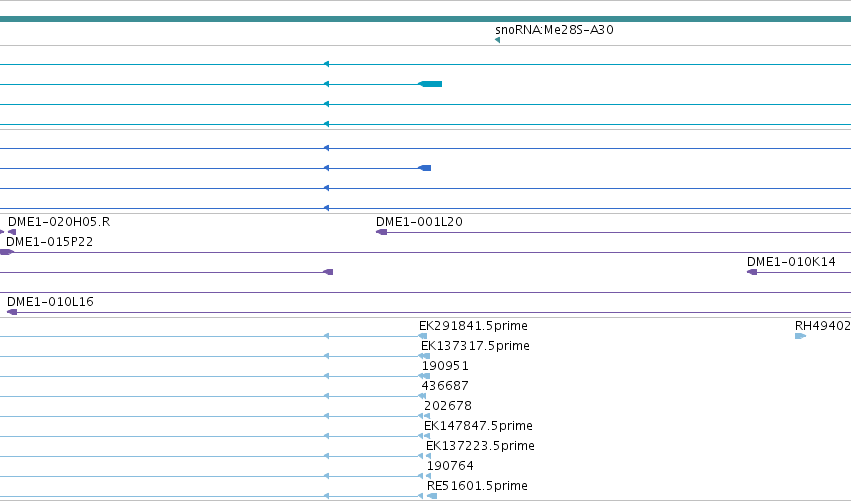The height and width of the screenshot is (501, 851).
Task: Click the 190951 EST label
Action: tap(445, 366)
